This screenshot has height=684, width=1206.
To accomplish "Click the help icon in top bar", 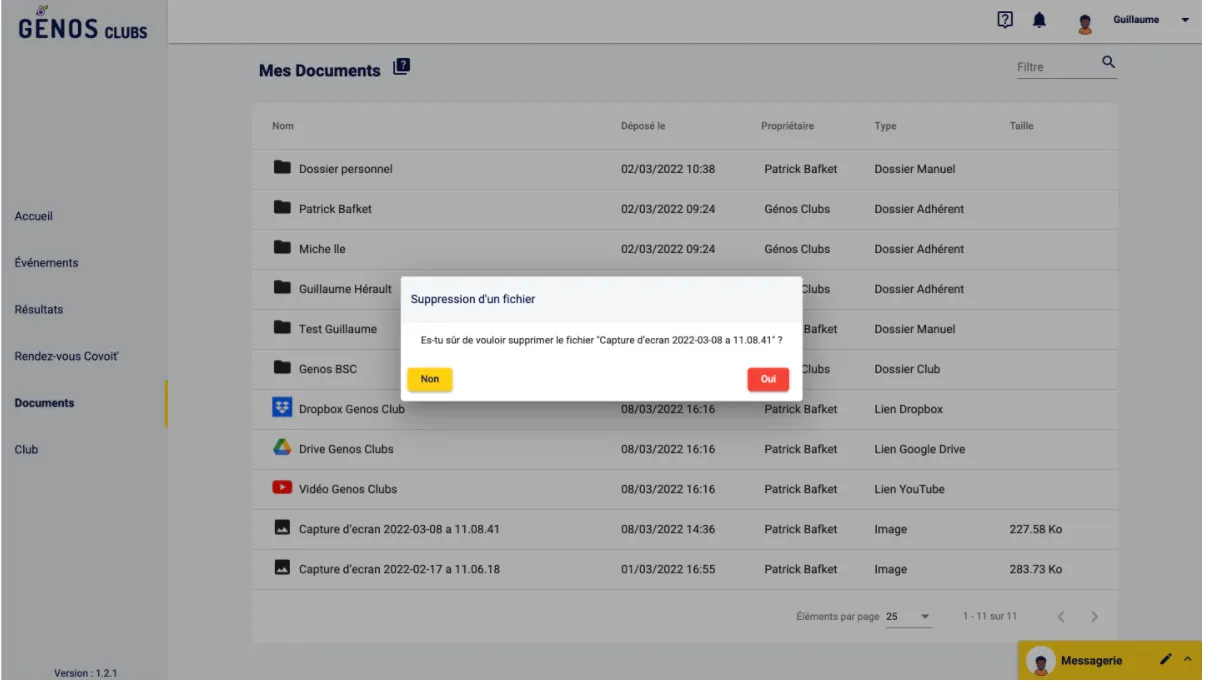I will [x=1005, y=20].
